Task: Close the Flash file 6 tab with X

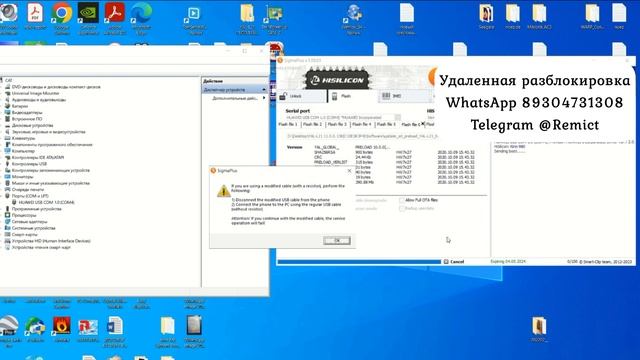Action: (422, 124)
